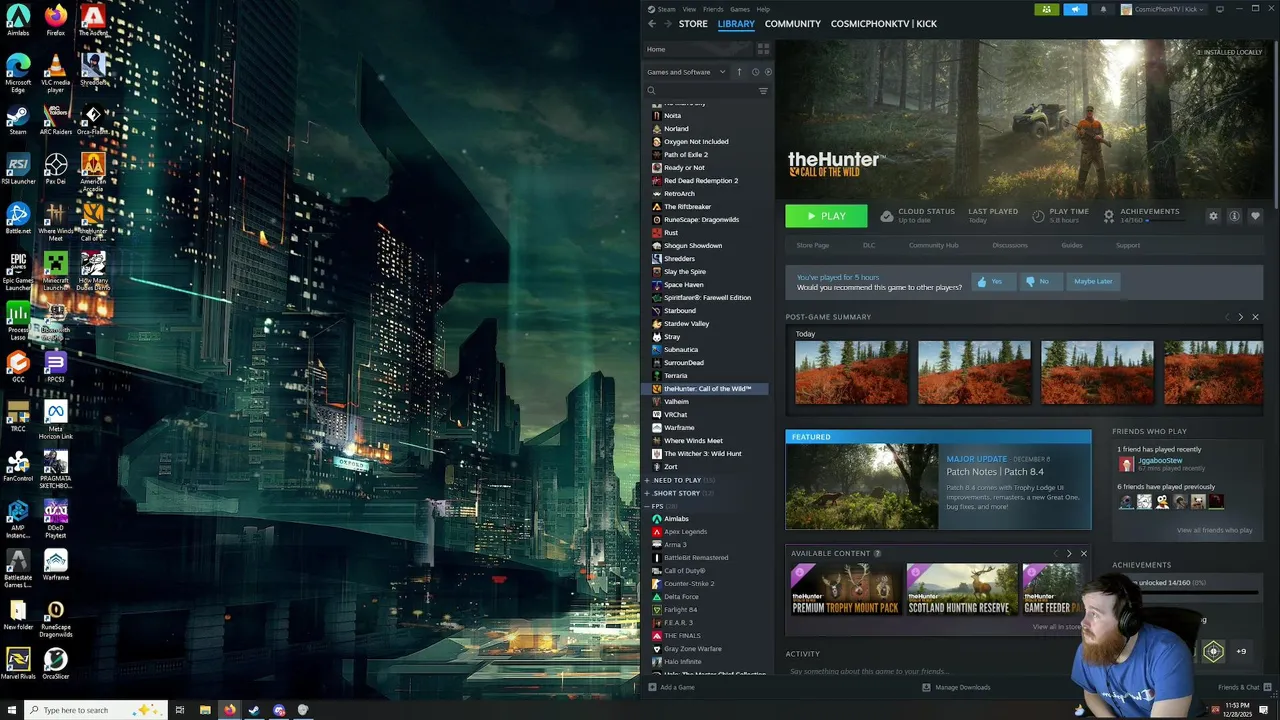Open first post-game summary screenshot
1280x720 pixels.
[851, 372]
